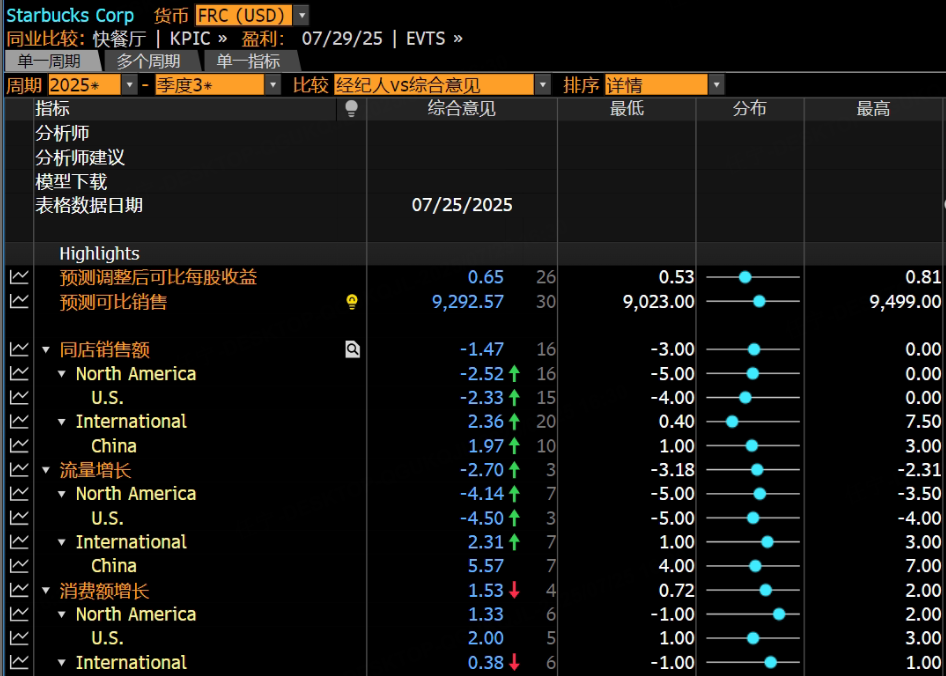The width and height of the screenshot is (946, 676).
Task: Collapse International row showing 2.31
Action: 62,543
